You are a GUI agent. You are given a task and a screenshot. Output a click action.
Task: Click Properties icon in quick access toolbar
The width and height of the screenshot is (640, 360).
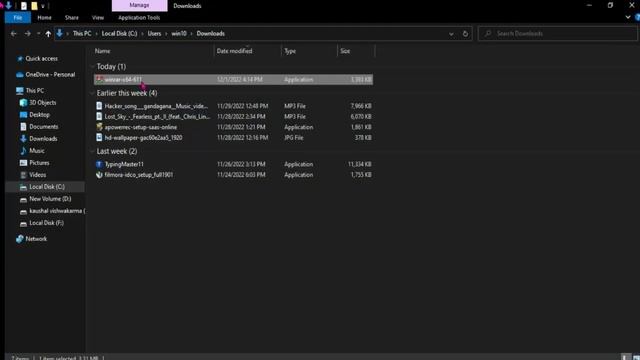tap(24, 6)
